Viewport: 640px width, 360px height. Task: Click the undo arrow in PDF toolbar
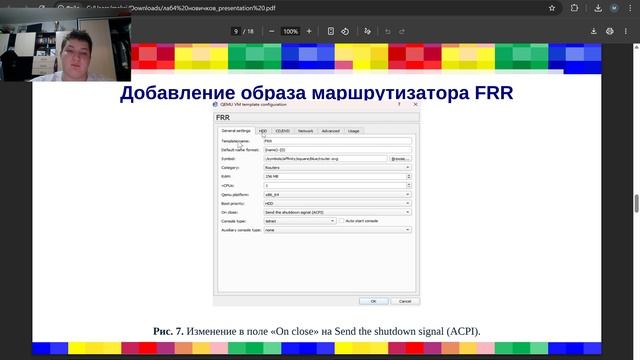coord(388,31)
